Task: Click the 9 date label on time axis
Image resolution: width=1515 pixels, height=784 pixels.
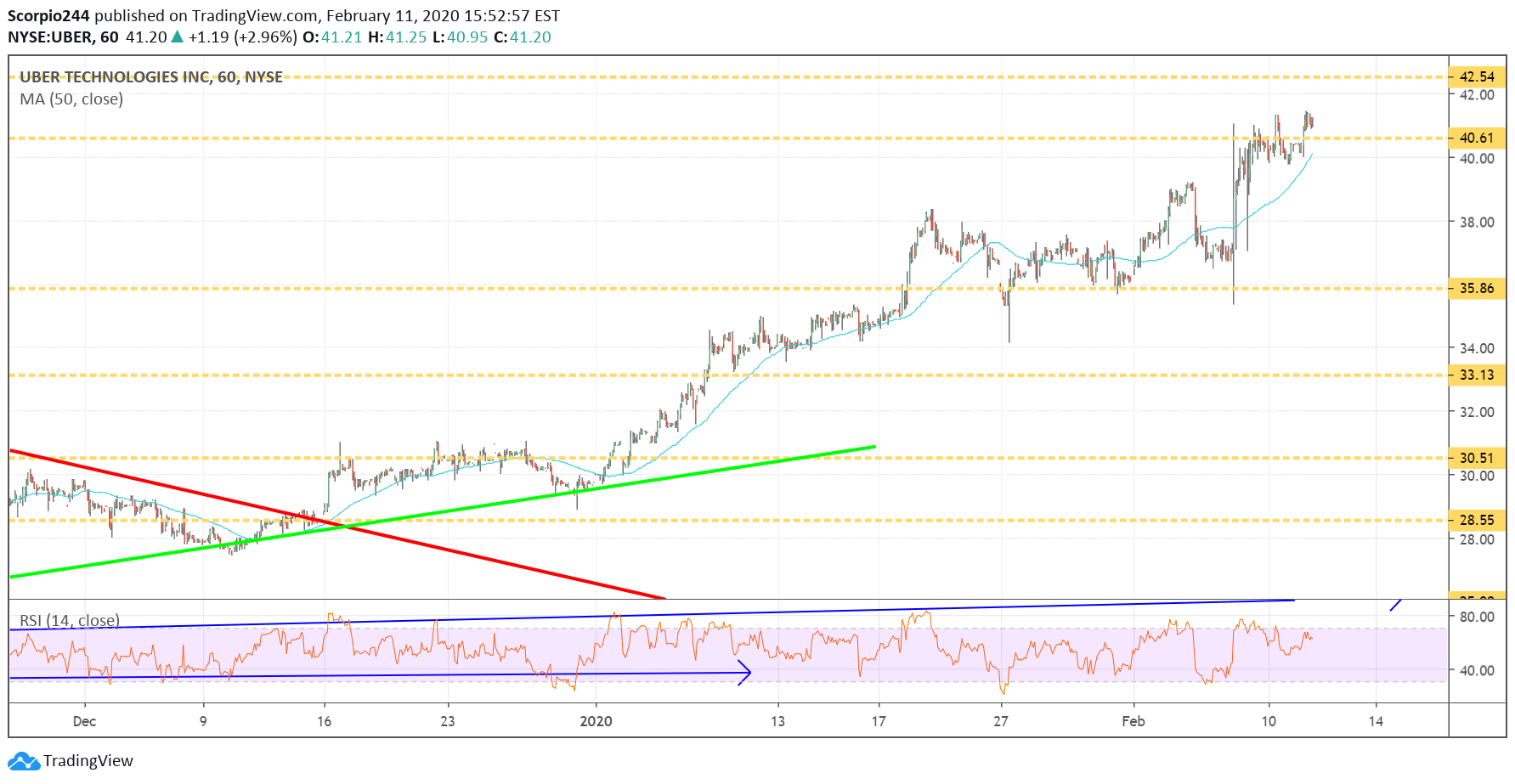Action: (x=203, y=721)
